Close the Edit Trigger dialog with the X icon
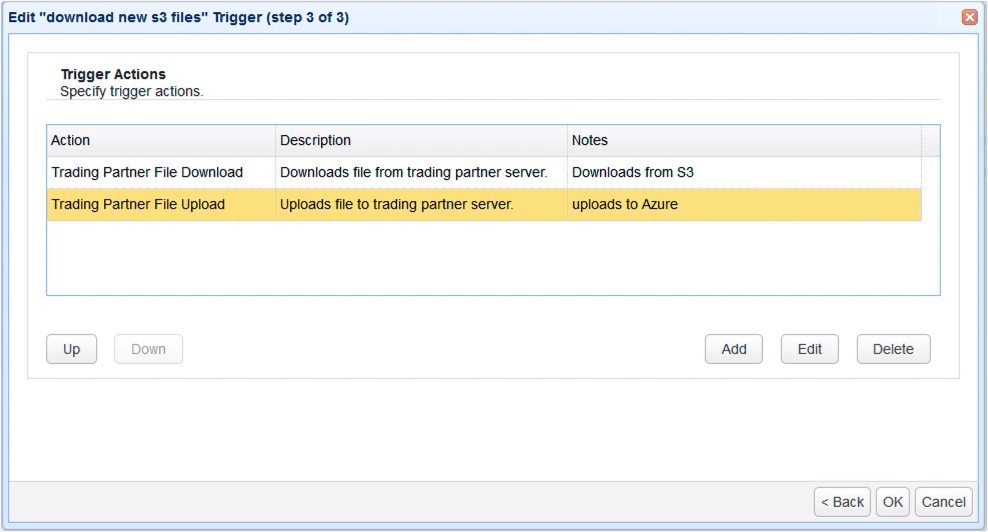 coord(968,18)
